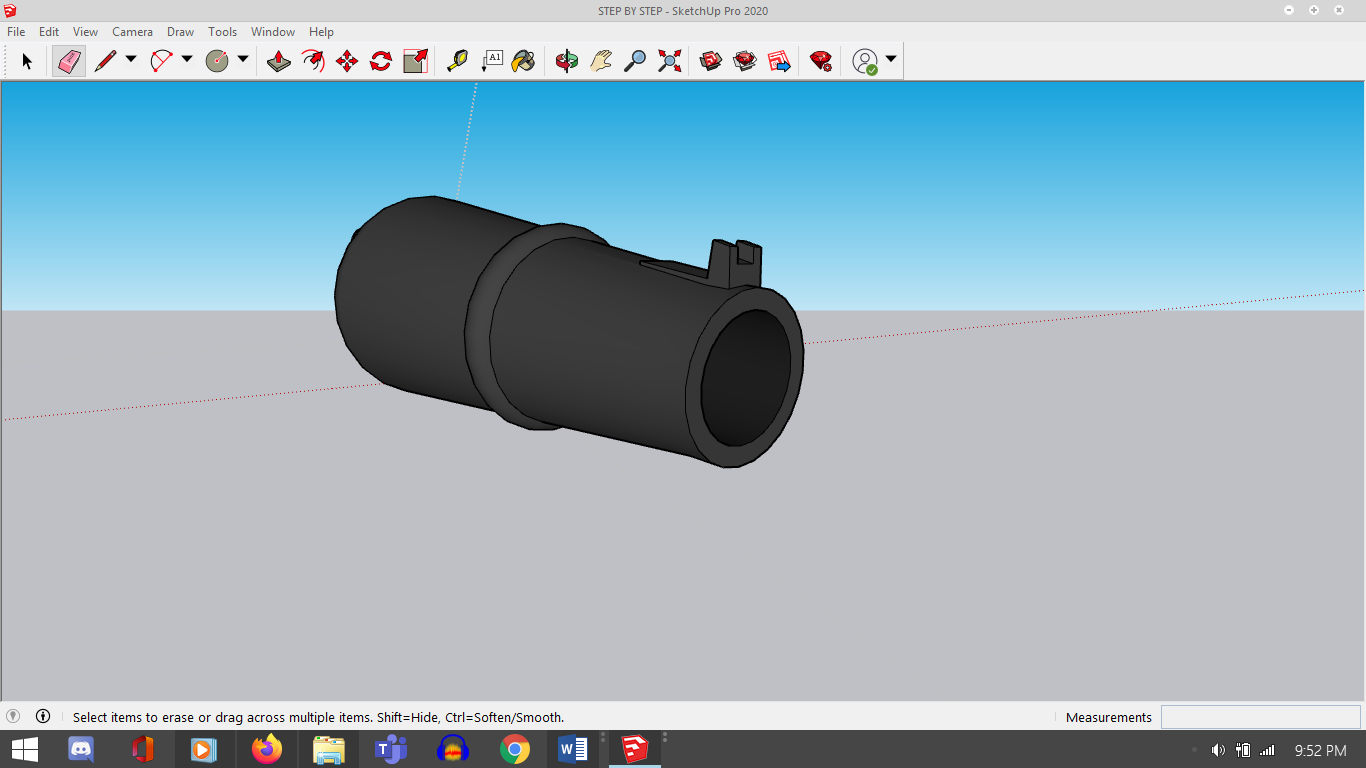Pick the Line pencil tool

pyautogui.click(x=105, y=61)
